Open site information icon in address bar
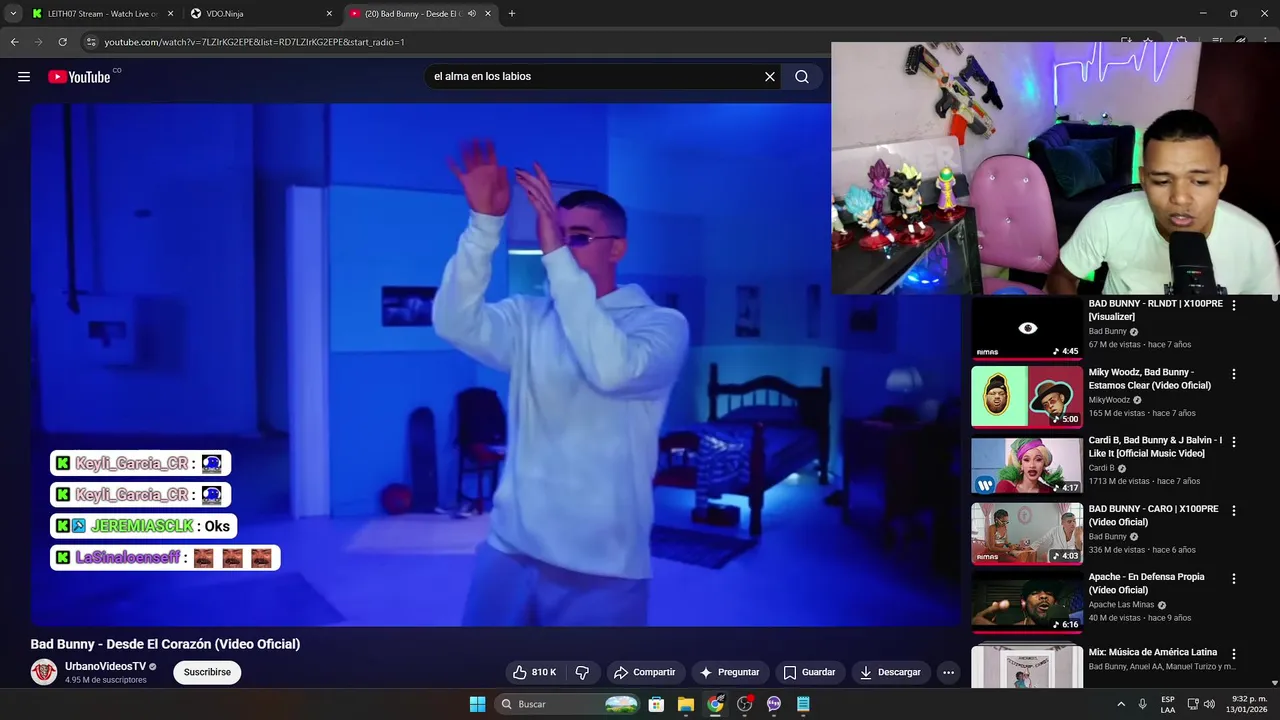This screenshot has width=1280, height=720. coord(91,42)
